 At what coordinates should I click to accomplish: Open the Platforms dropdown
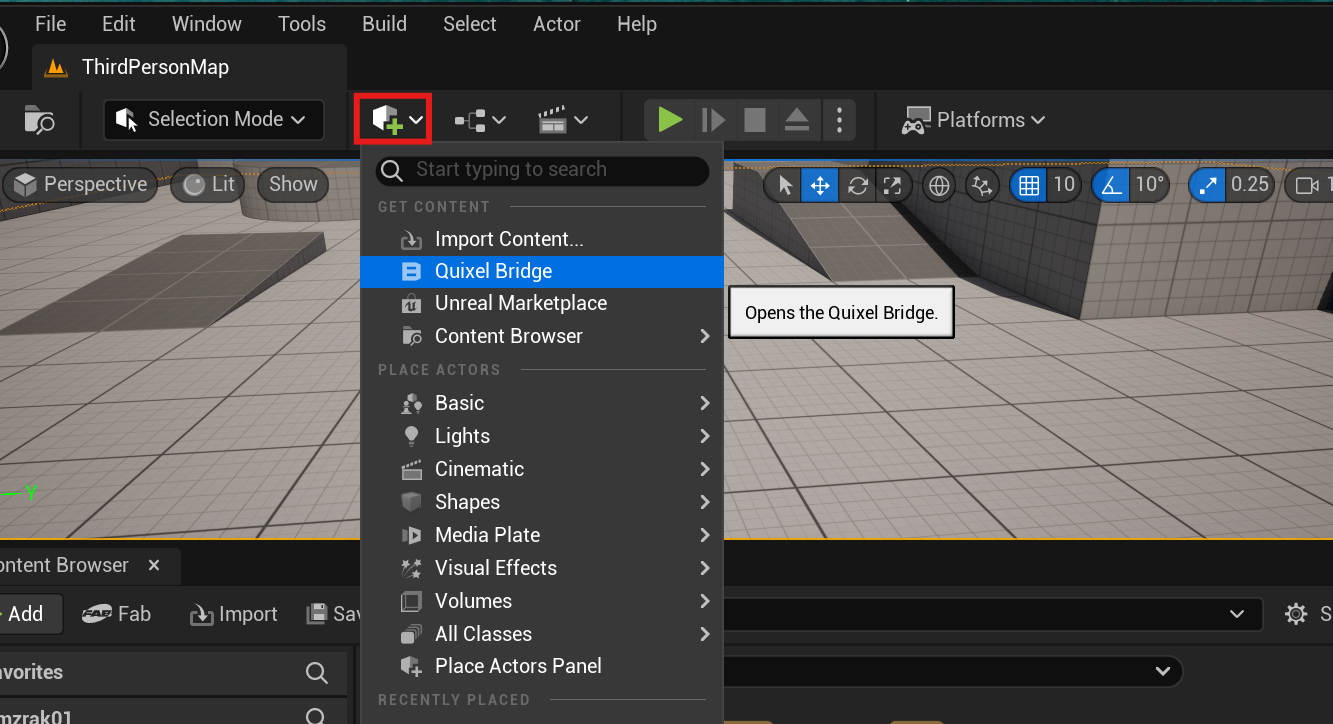click(x=973, y=120)
